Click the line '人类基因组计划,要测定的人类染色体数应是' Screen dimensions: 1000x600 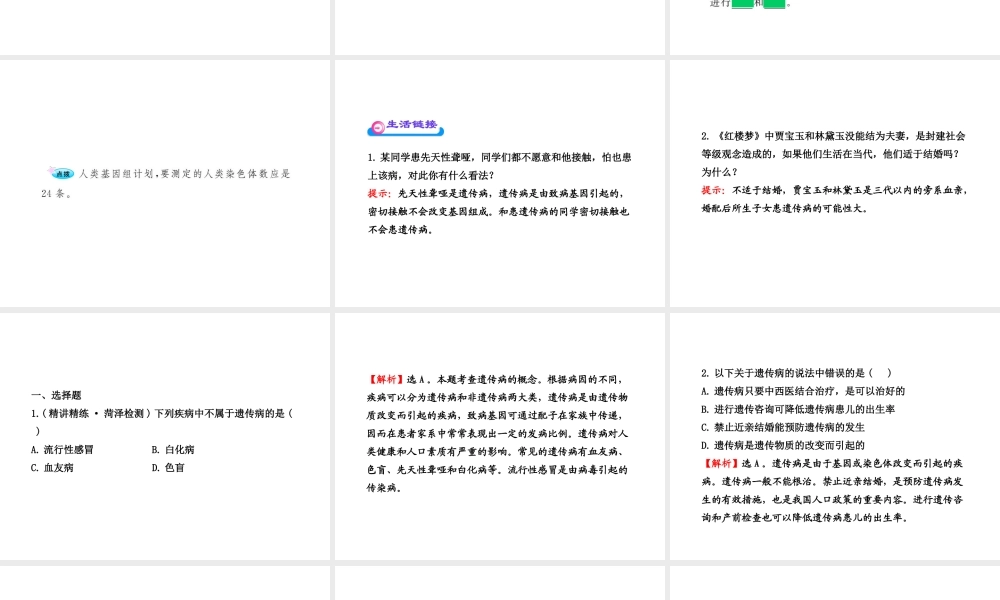coord(185,173)
